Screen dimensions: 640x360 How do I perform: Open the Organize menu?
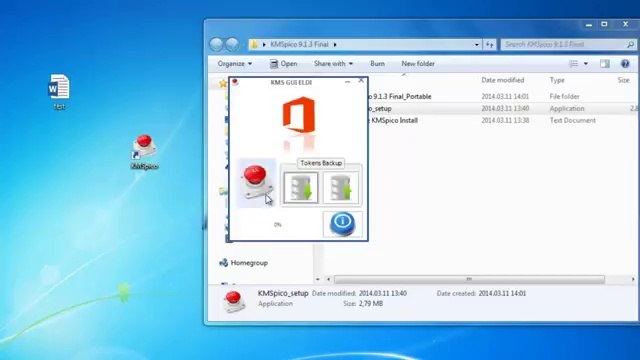click(x=235, y=64)
